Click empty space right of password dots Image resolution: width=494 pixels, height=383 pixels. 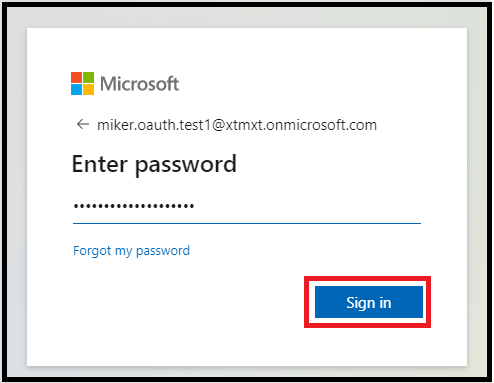(x=307, y=206)
